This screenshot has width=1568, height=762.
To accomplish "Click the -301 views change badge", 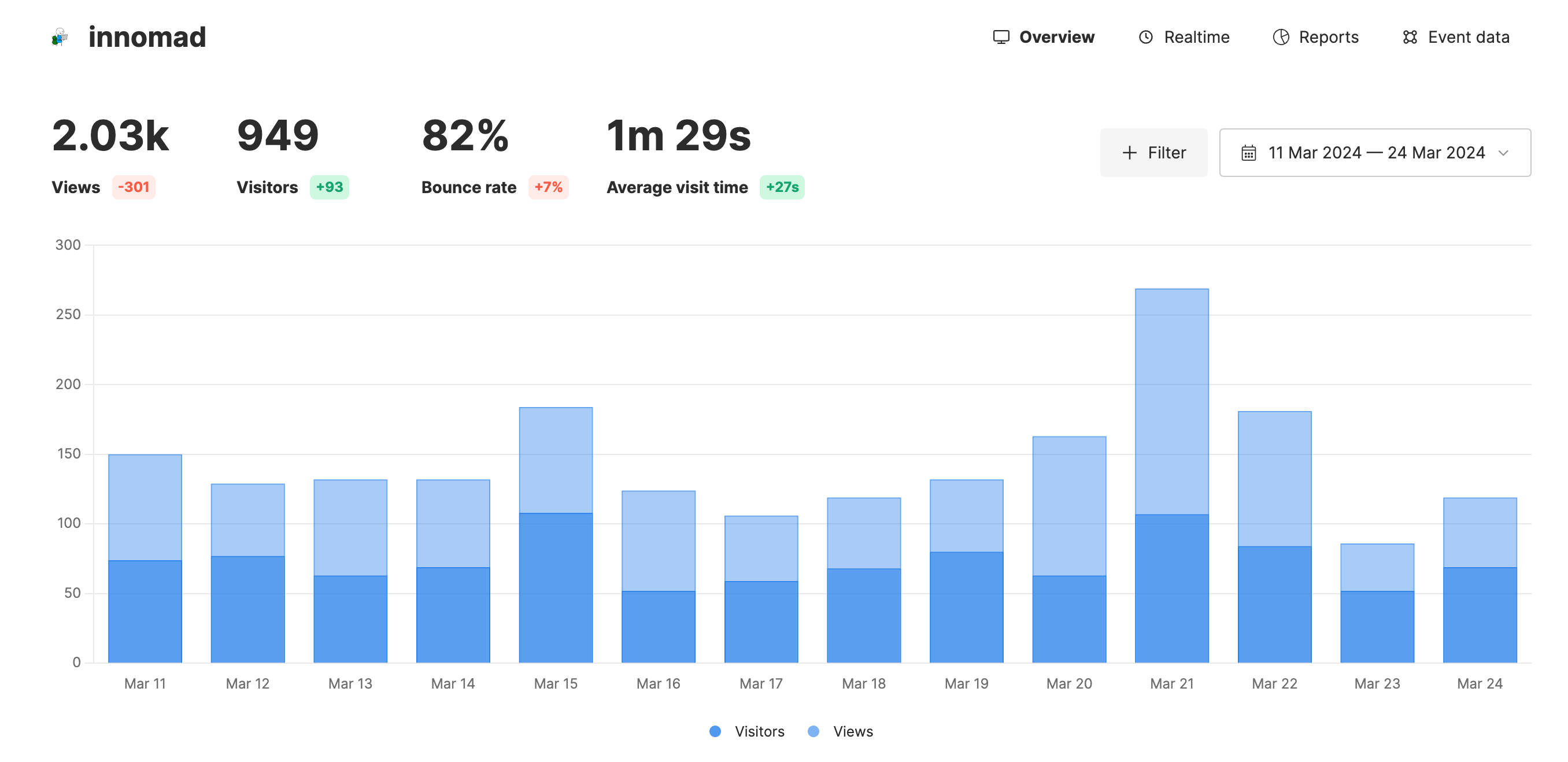I will tap(134, 187).
